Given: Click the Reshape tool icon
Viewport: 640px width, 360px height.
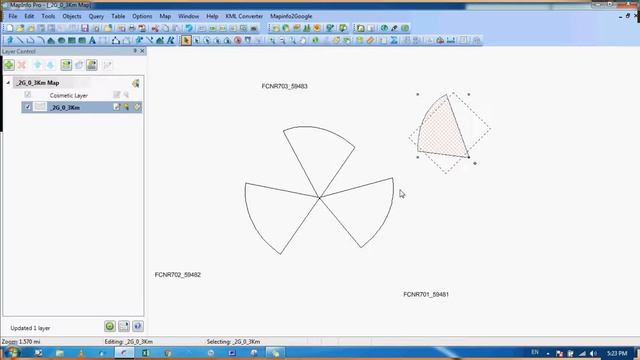Looking at the screenshot, I should tap(116, 40).
